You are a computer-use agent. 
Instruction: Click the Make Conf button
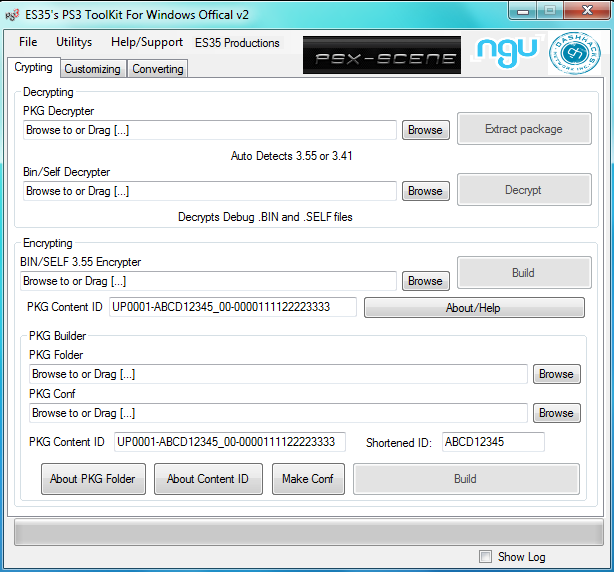(308, 479)
